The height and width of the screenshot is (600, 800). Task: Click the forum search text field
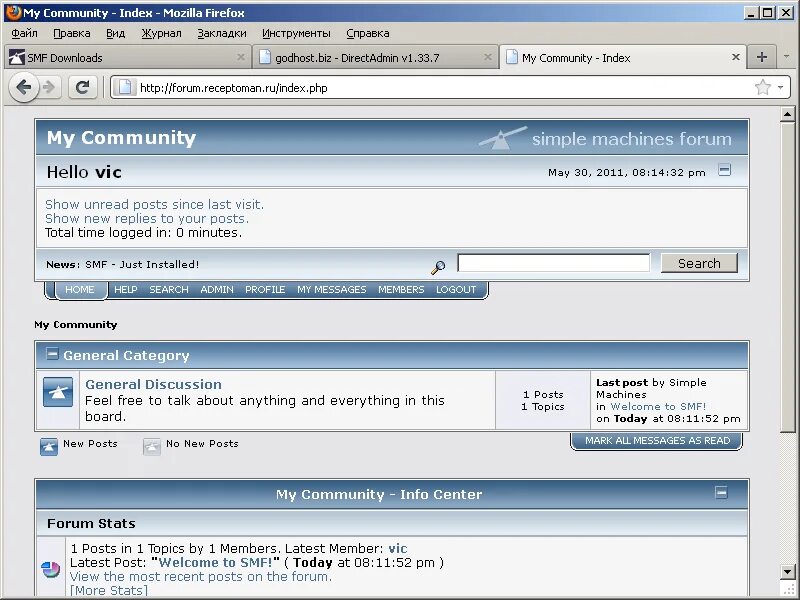(x=554, y=263)
